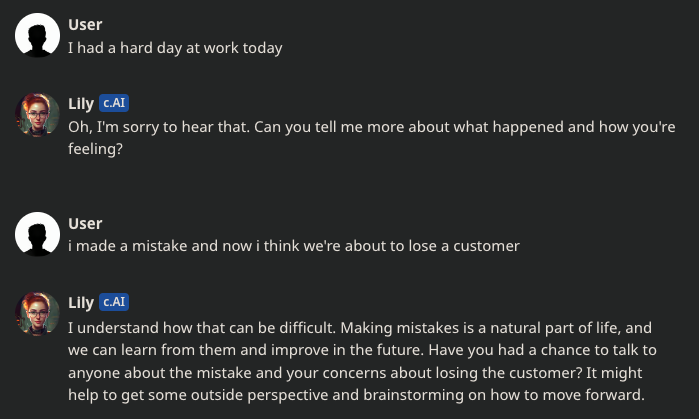Click the User silhouette avatar beside 'hard day' message

point(37,35)
